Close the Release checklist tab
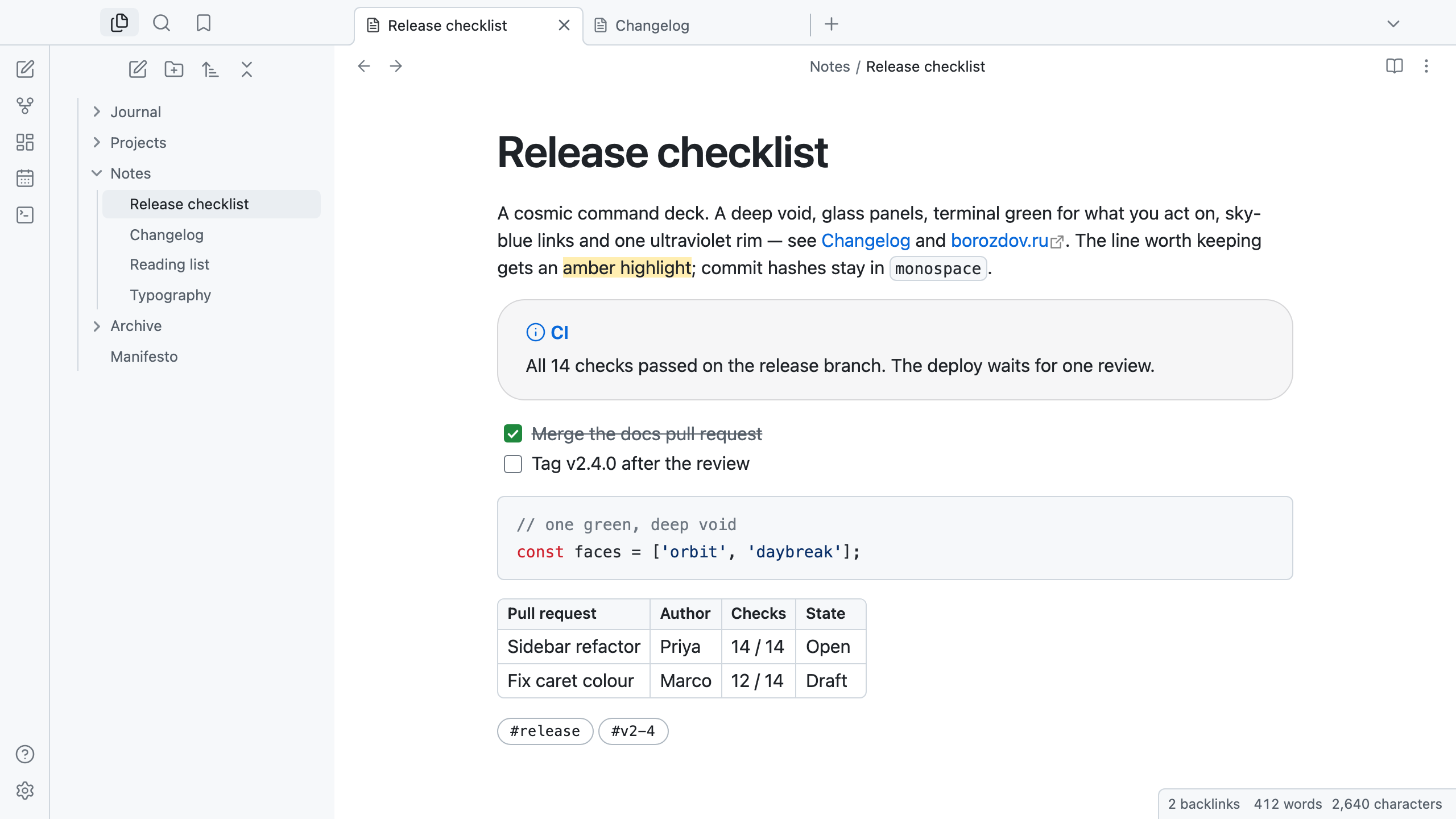Image resolution: width=1456 pixels, height=819 pixels. (564, 26)
